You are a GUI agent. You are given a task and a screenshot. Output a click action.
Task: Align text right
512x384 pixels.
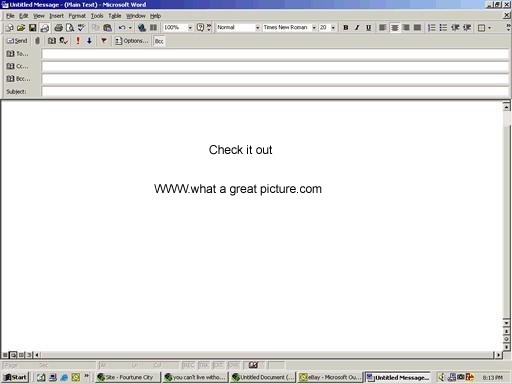[x=406, y=28]
